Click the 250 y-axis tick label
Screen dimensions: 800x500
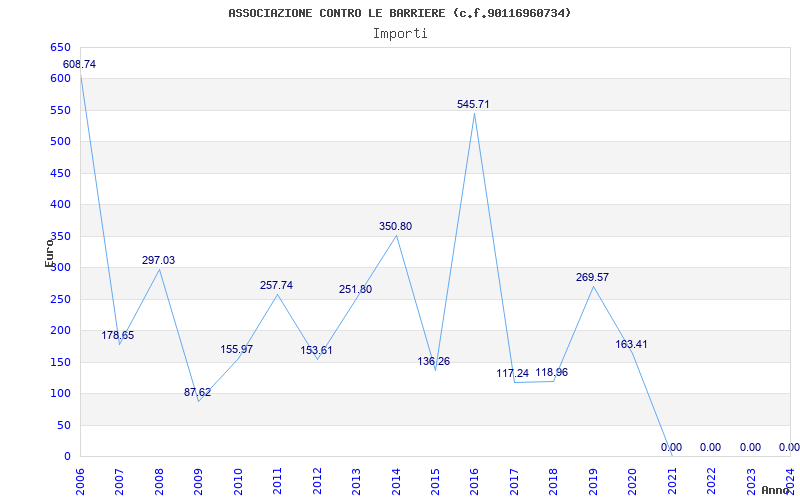(60, 299)
